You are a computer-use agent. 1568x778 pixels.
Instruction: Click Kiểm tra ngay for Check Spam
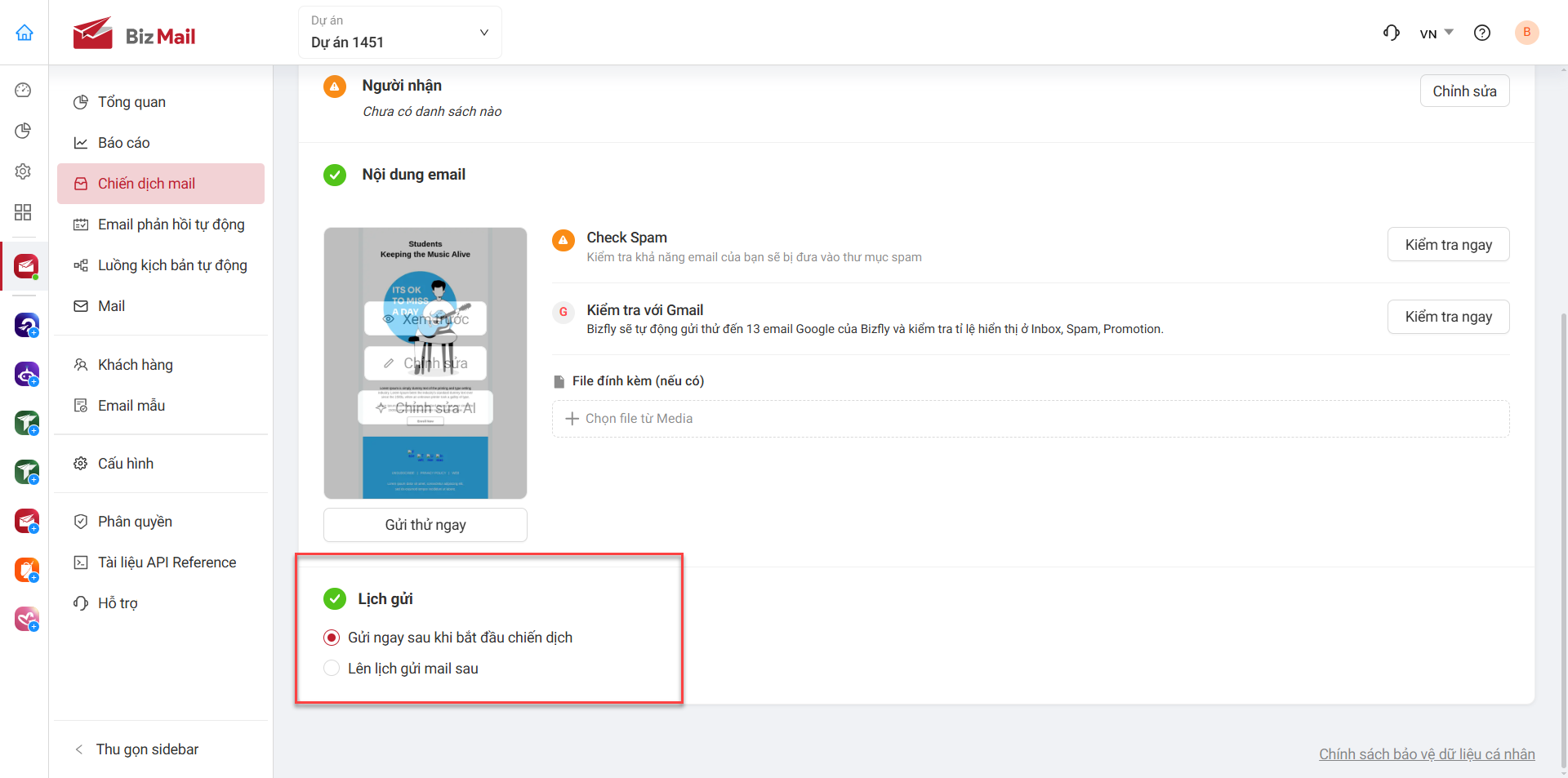coord(1448,245)
